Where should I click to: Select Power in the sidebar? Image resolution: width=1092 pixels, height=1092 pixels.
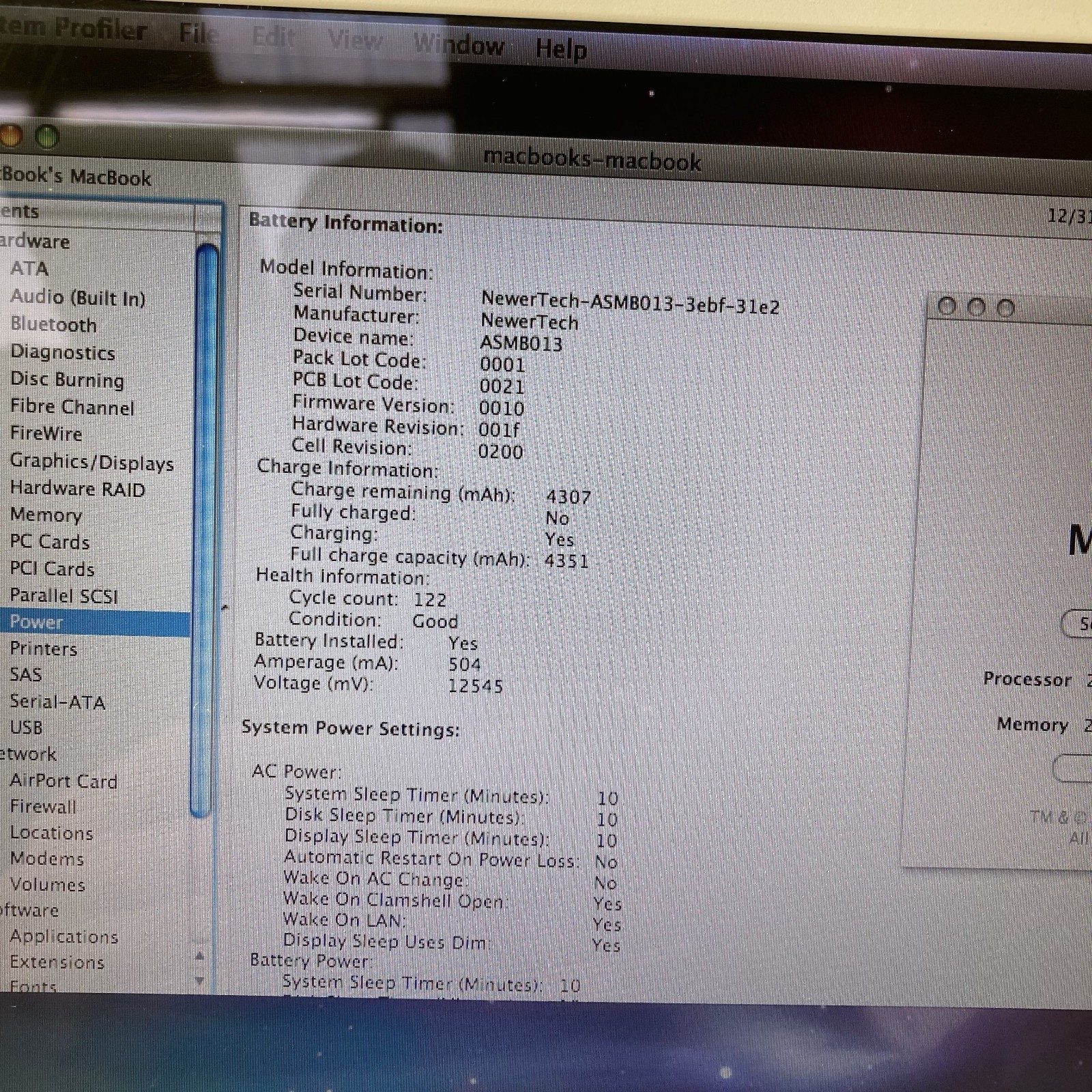pos(95,622)
